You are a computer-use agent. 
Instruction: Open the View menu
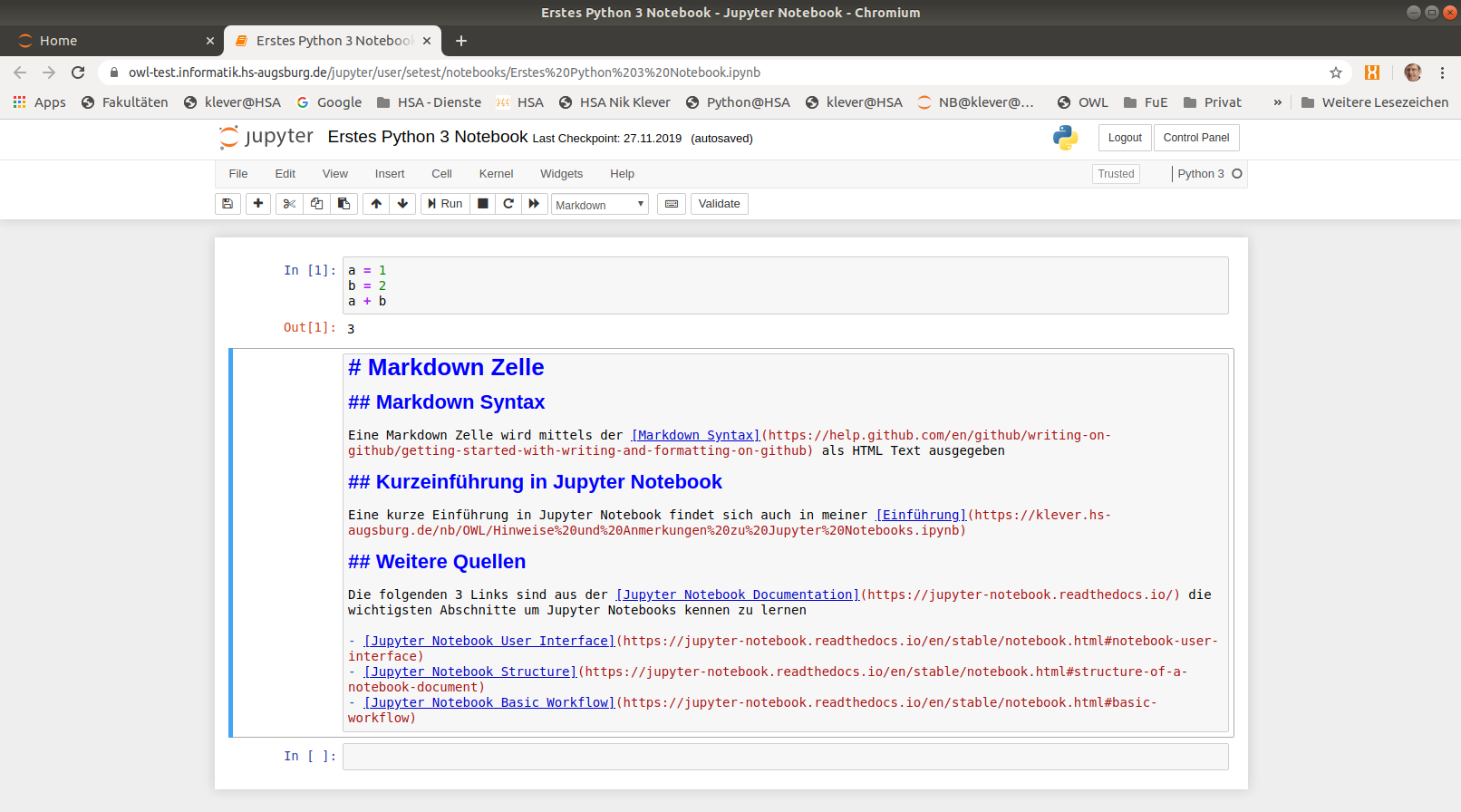click(x=335, y=174)
